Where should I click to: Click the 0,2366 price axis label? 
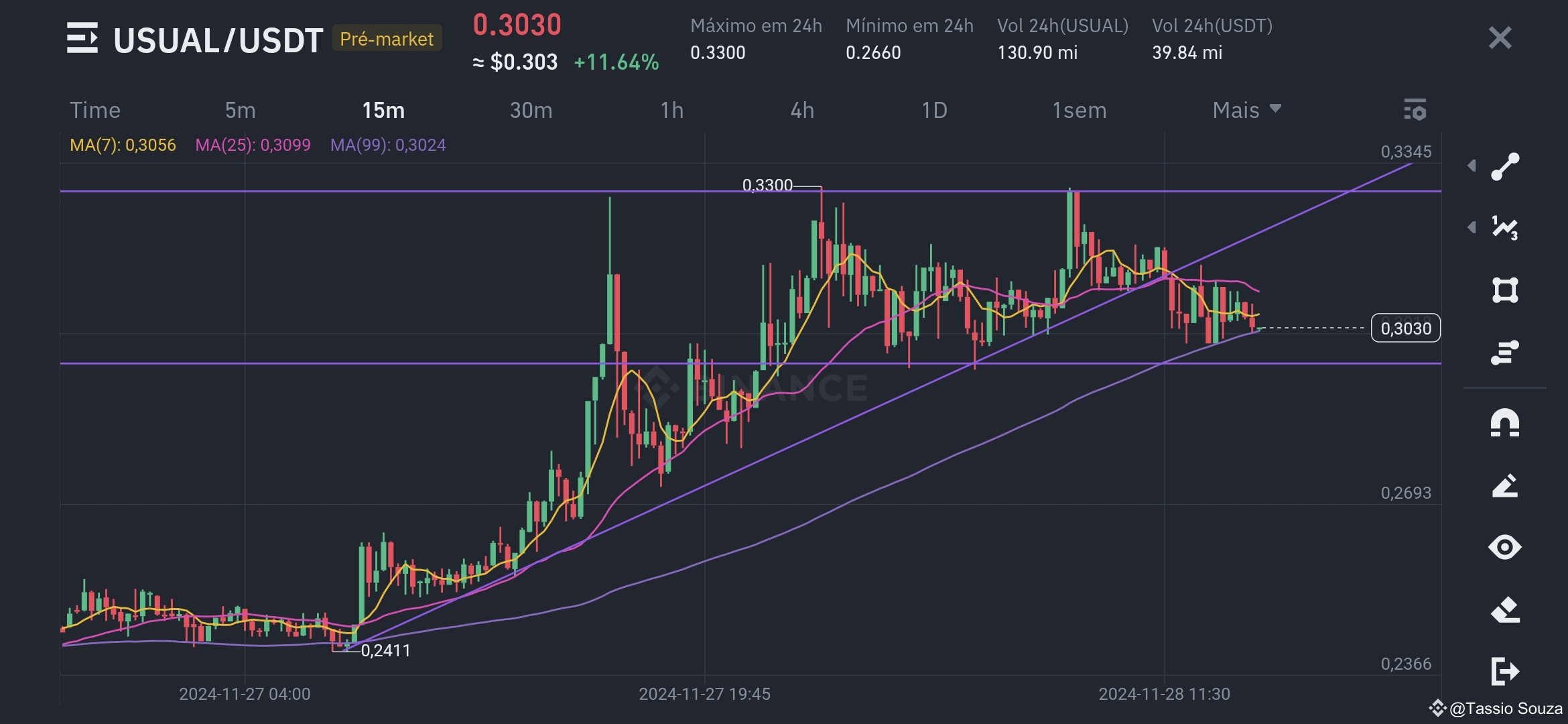pos(1406,664)
